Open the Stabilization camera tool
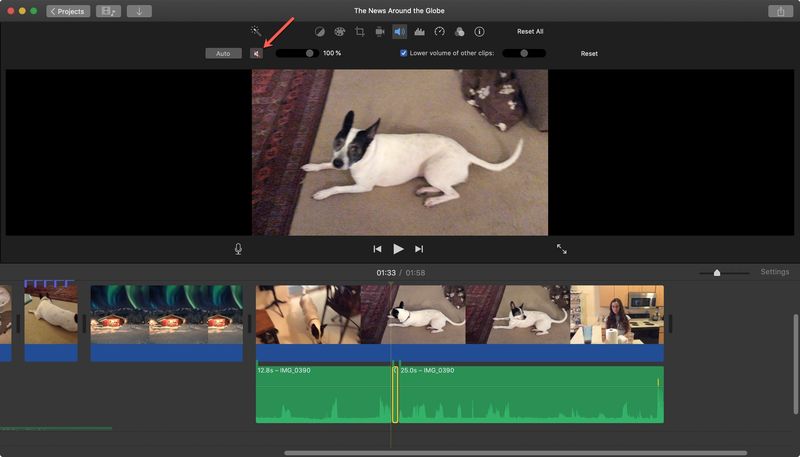Image resolution: width=800 pixels, height=457 pixels. (x=380, y=32)
